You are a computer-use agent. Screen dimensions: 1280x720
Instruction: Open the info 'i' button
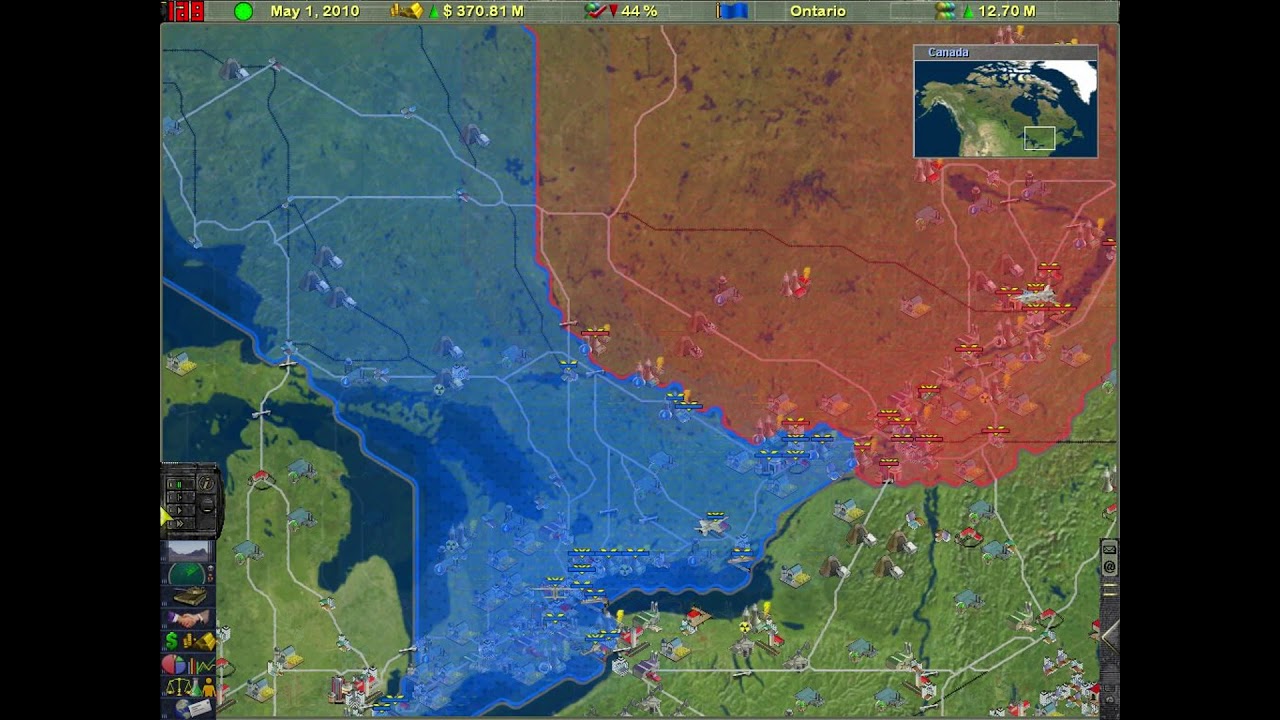[x=206, y=483]
